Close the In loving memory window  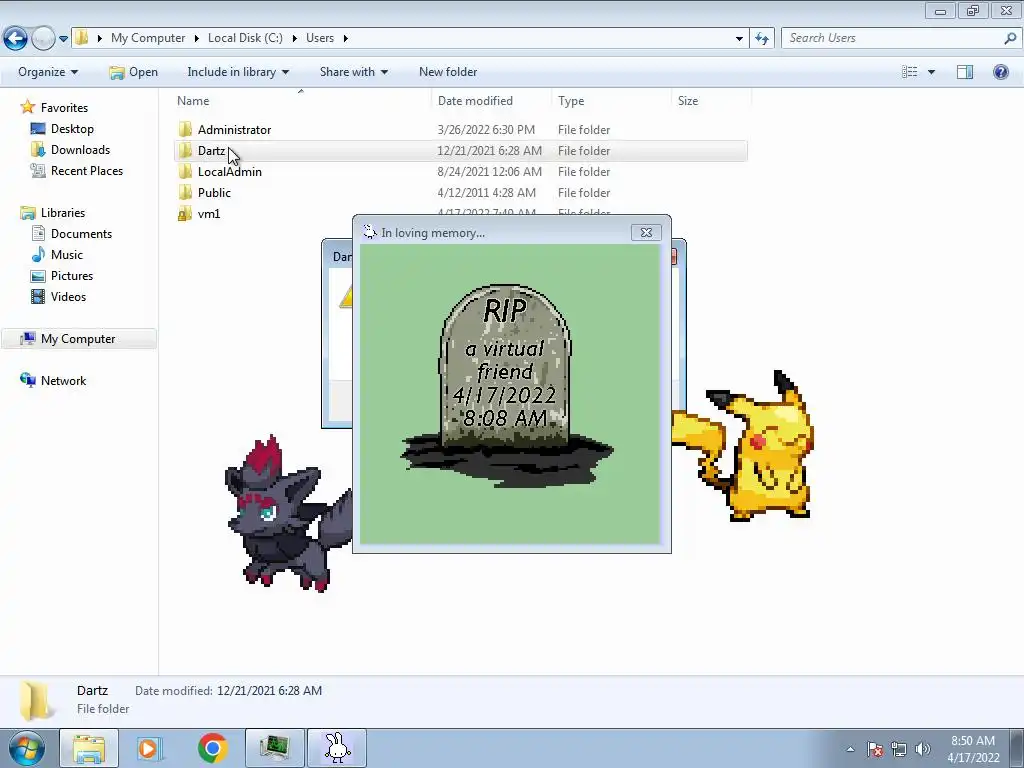tap(647, 232)
